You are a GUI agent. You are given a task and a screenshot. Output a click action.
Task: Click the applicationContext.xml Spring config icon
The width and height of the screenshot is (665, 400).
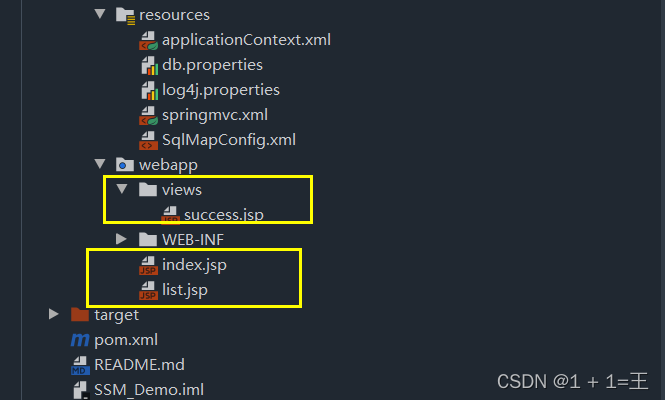[x=148, y=41]
